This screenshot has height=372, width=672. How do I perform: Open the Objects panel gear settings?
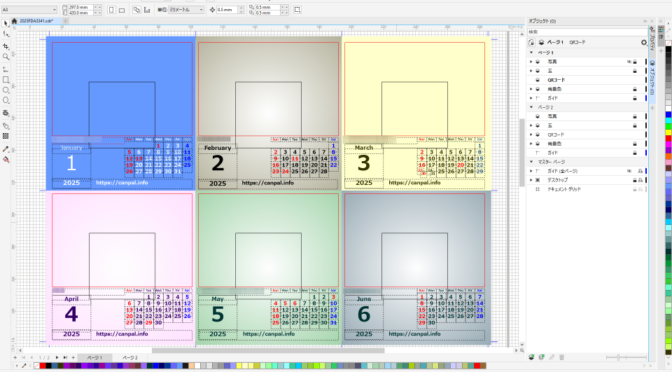pos(643,42)
